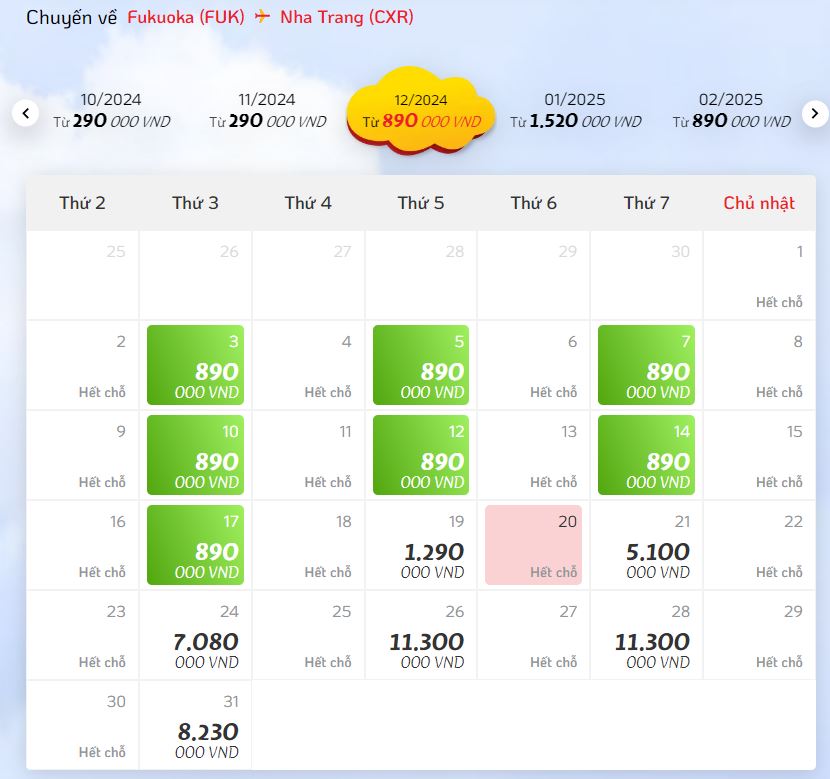Click sold-out December 25 cell in last weeks
Image resolution: width=830 pixels, height=779 pixels.
[x=308, y=635]
